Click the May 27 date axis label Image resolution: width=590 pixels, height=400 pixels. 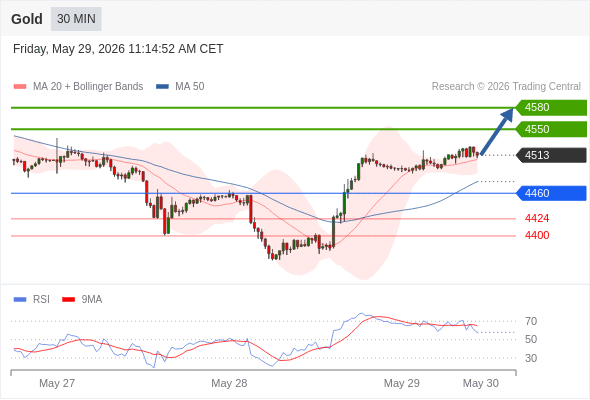click(57, 383)
